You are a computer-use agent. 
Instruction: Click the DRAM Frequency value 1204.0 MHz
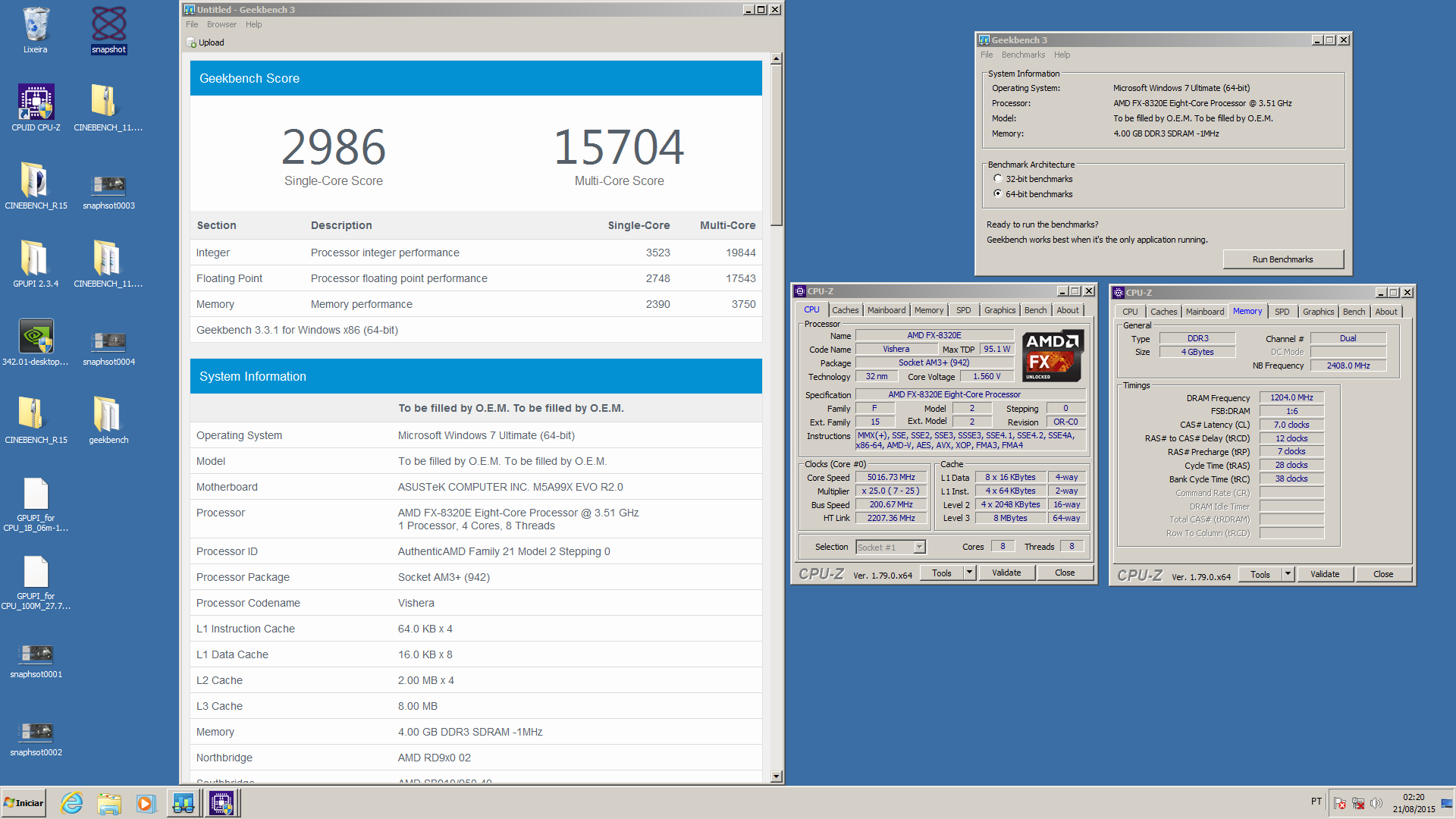point(1291,398)
